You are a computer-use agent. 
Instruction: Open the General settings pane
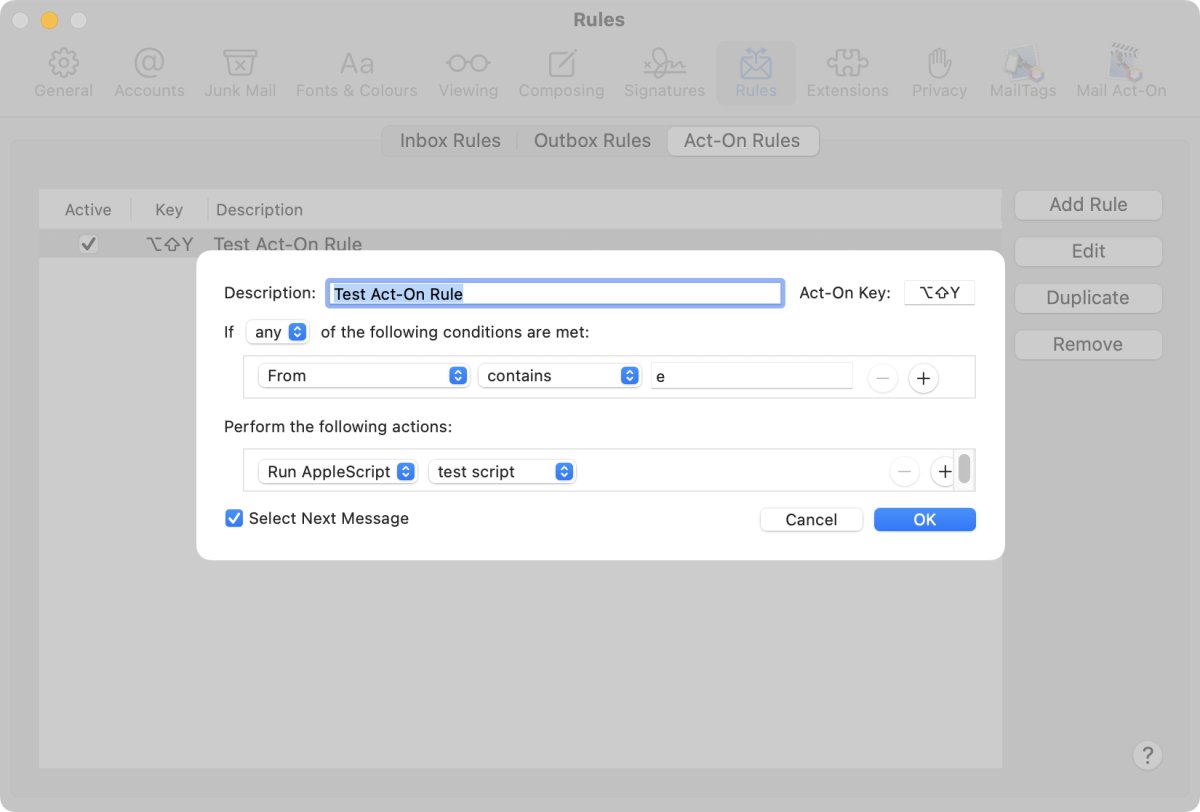point(63,70)
